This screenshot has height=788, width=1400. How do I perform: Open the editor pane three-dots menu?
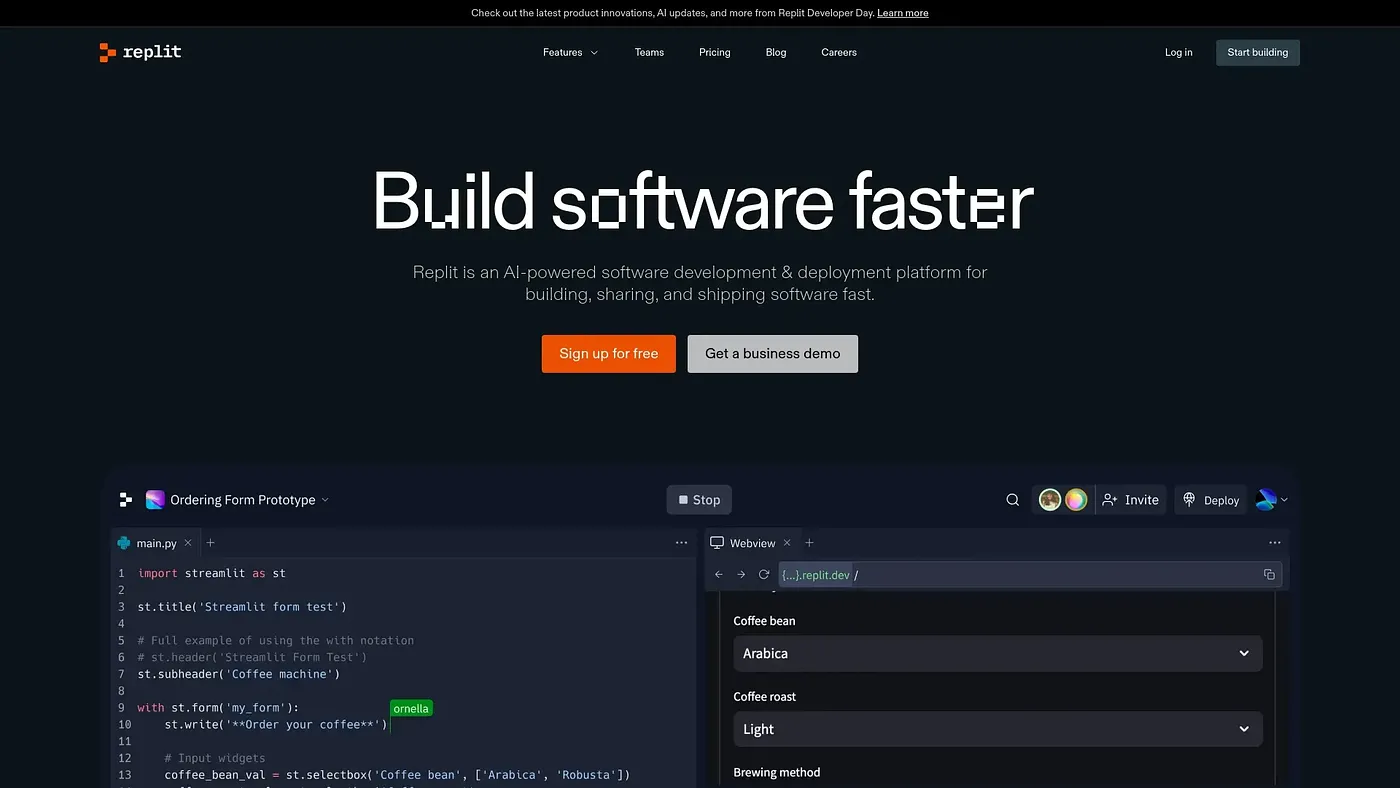click(x=682, y=543)
